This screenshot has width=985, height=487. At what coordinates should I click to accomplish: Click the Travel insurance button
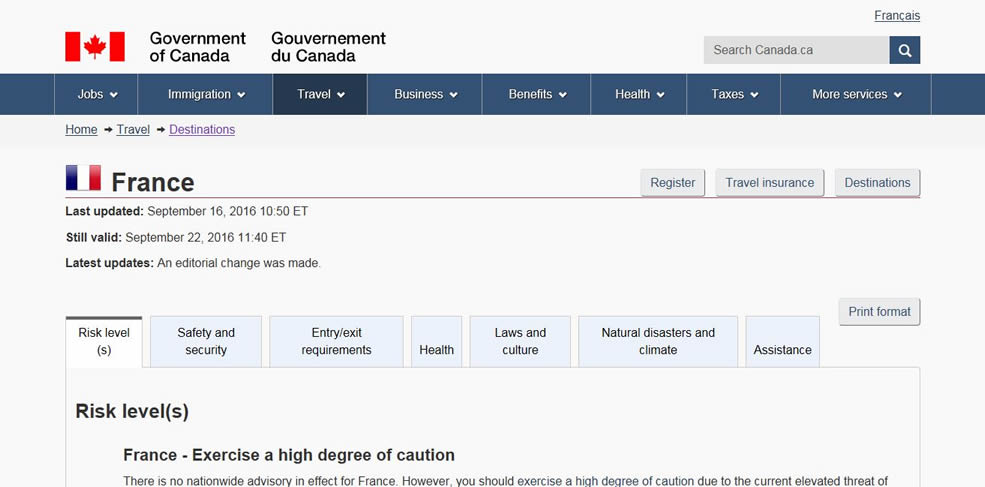[770, 183]
